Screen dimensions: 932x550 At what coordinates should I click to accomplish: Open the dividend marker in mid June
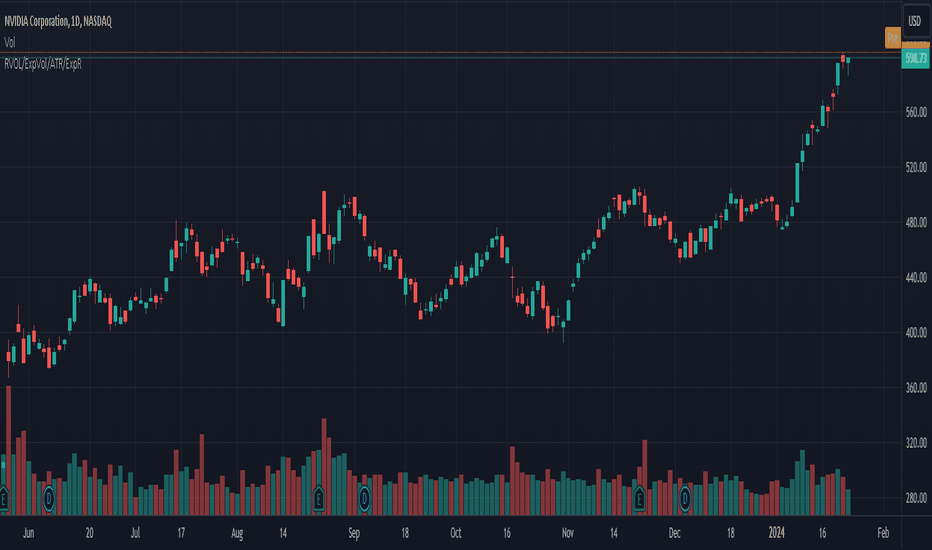(x=49, y=498)
